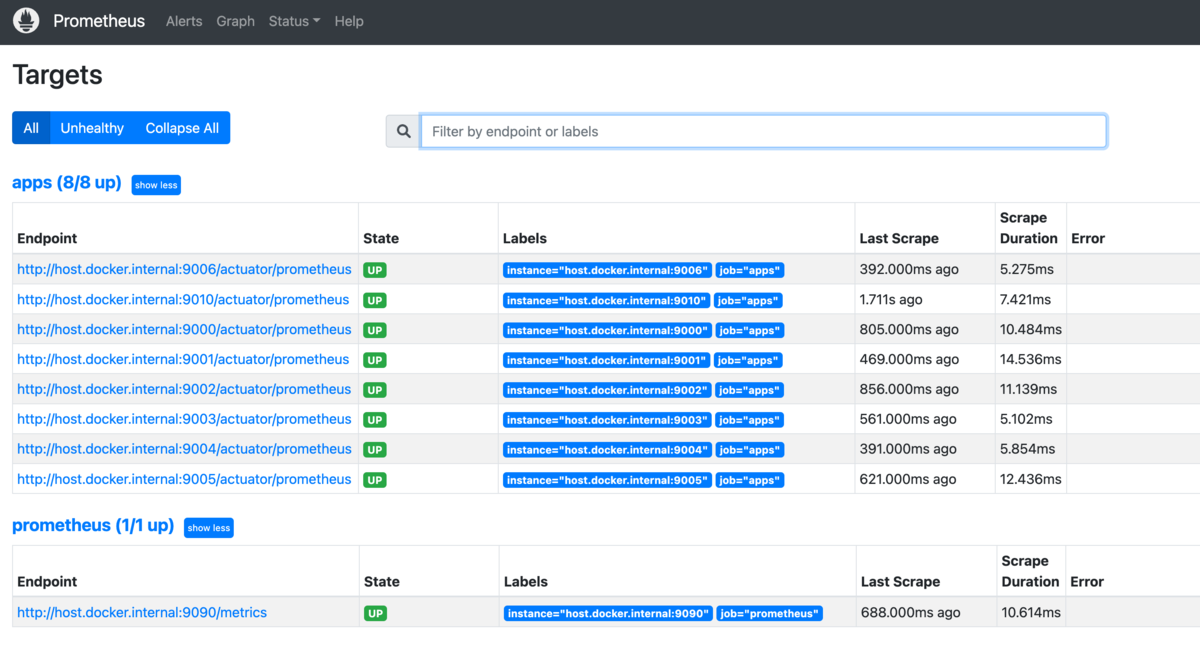Click the Collapse All button
This screenshot has height=651, width=1200.
pyautogui.click(x=182, y=128)
